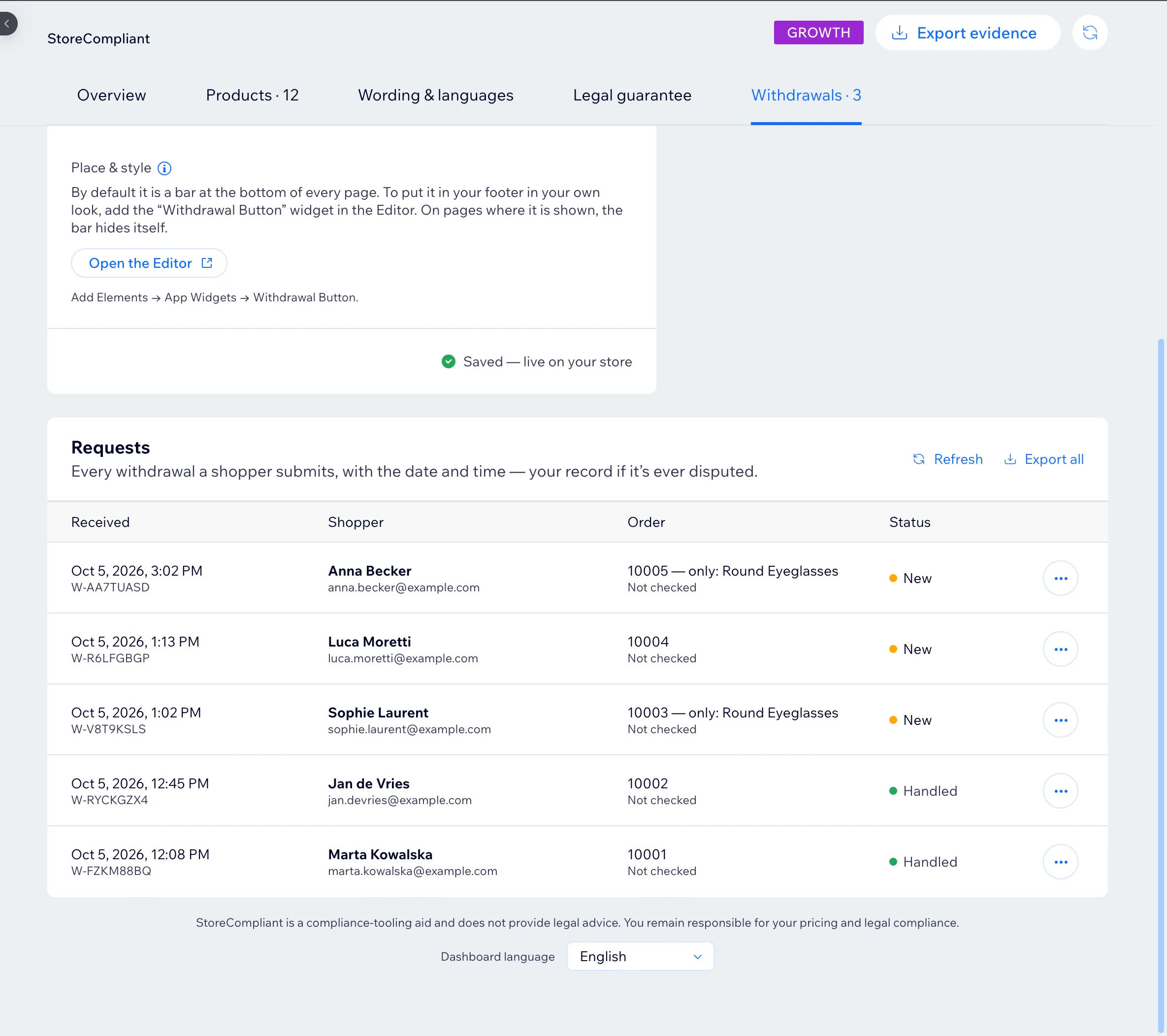1167x1036 pixels.
Task: Click the green Saved checkmark icon
Action: point(449,361)
